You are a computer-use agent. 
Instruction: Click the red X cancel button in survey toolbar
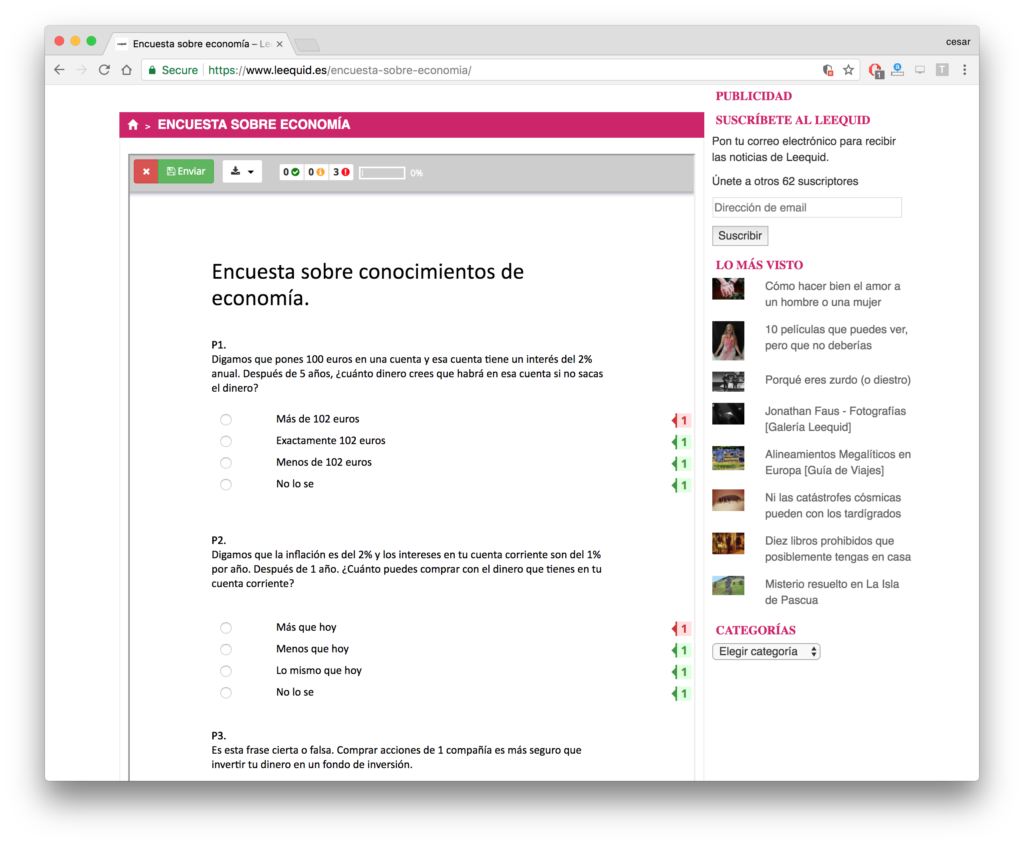(x=146, y=172)
